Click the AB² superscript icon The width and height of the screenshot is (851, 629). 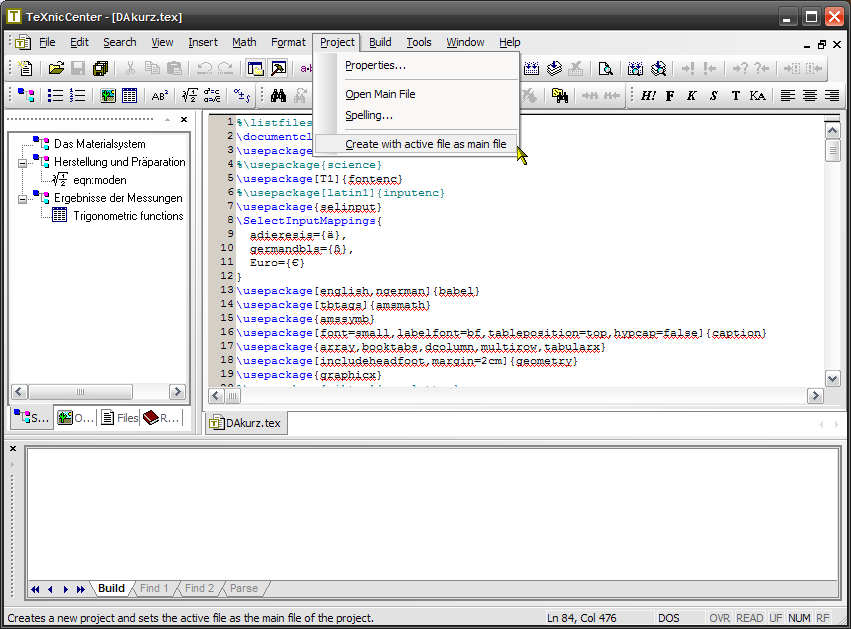click(x=160, y=96)
